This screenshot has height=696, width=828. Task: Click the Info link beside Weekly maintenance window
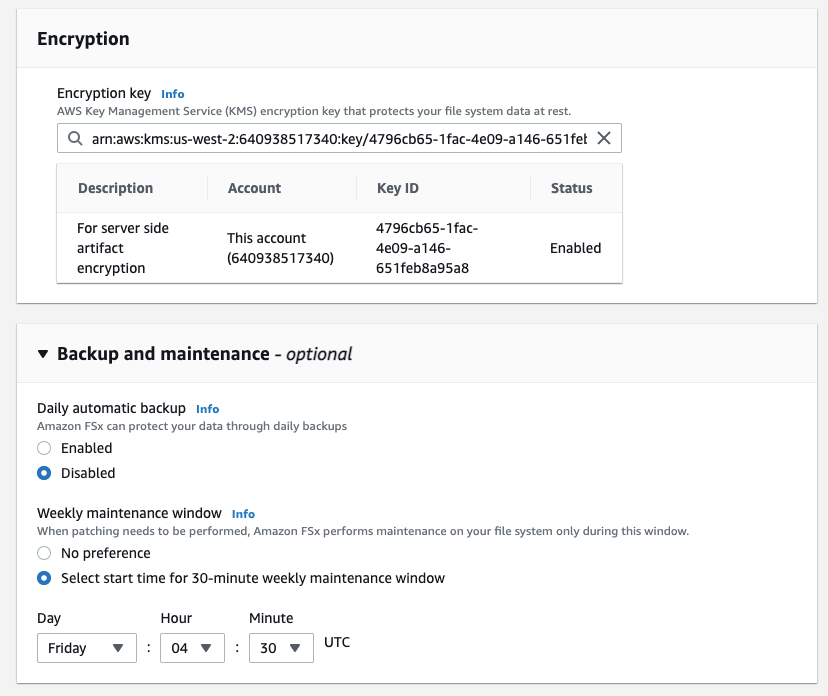click(243, 513)
